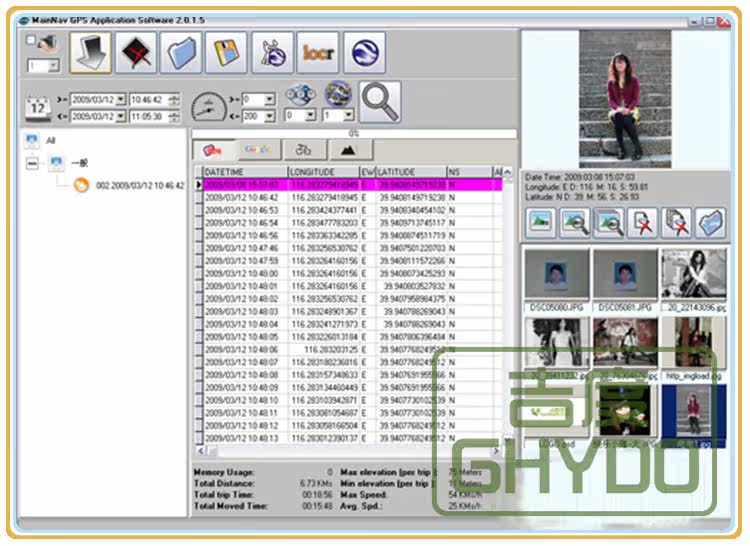Image resolution: width=750 pixels, height=546 pixels.
Task: Click the table's horizontal scrollbar left arrow
Action: pyautogui.click(x=201, y=451)
